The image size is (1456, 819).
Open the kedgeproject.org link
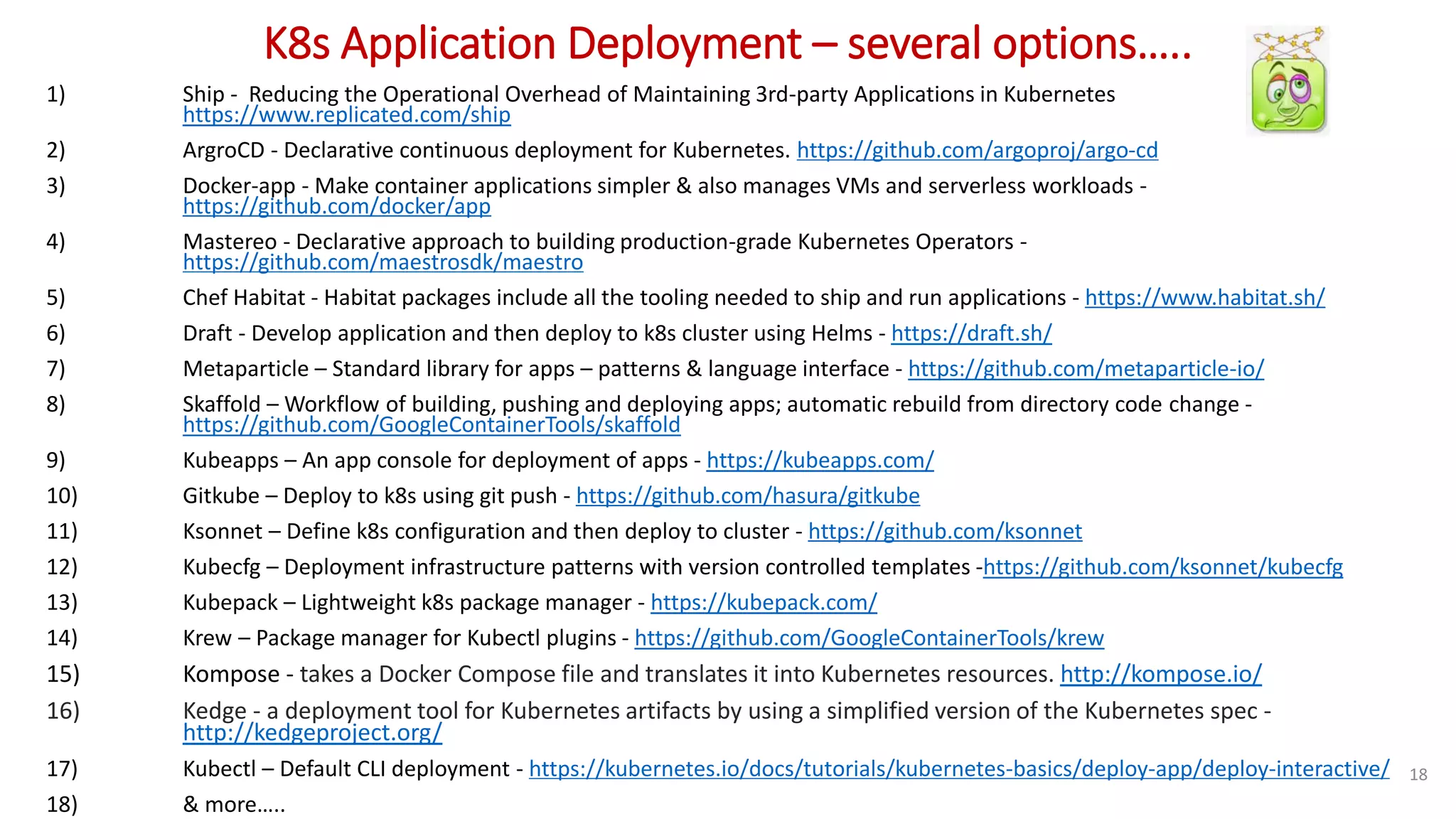click(x=313, y=733)
